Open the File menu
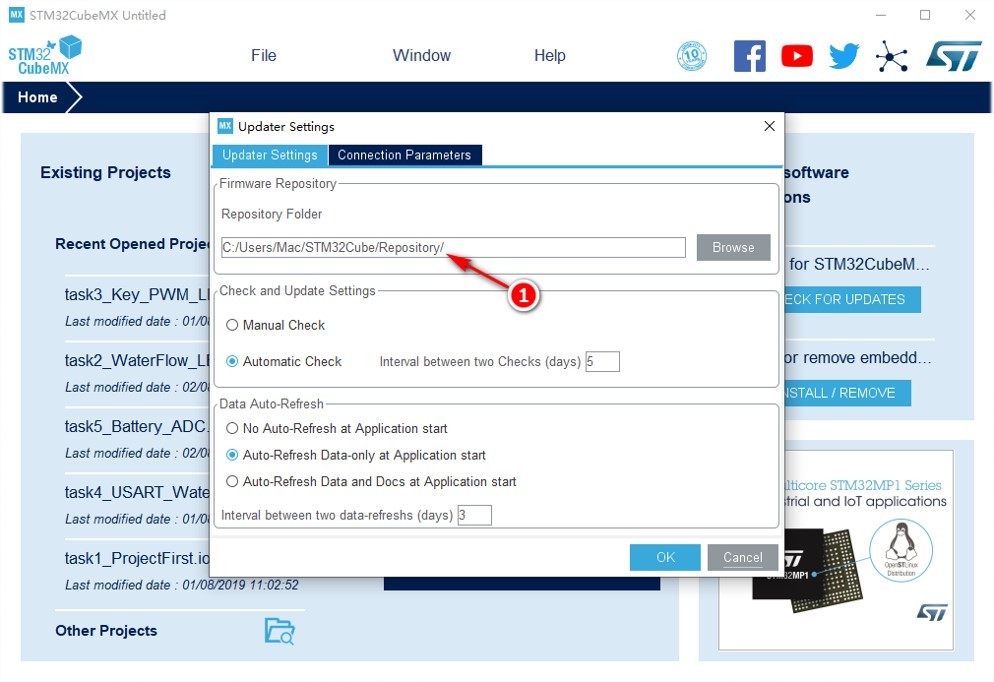This screenshot has width=994, height=682. click(x=264, y=56)
